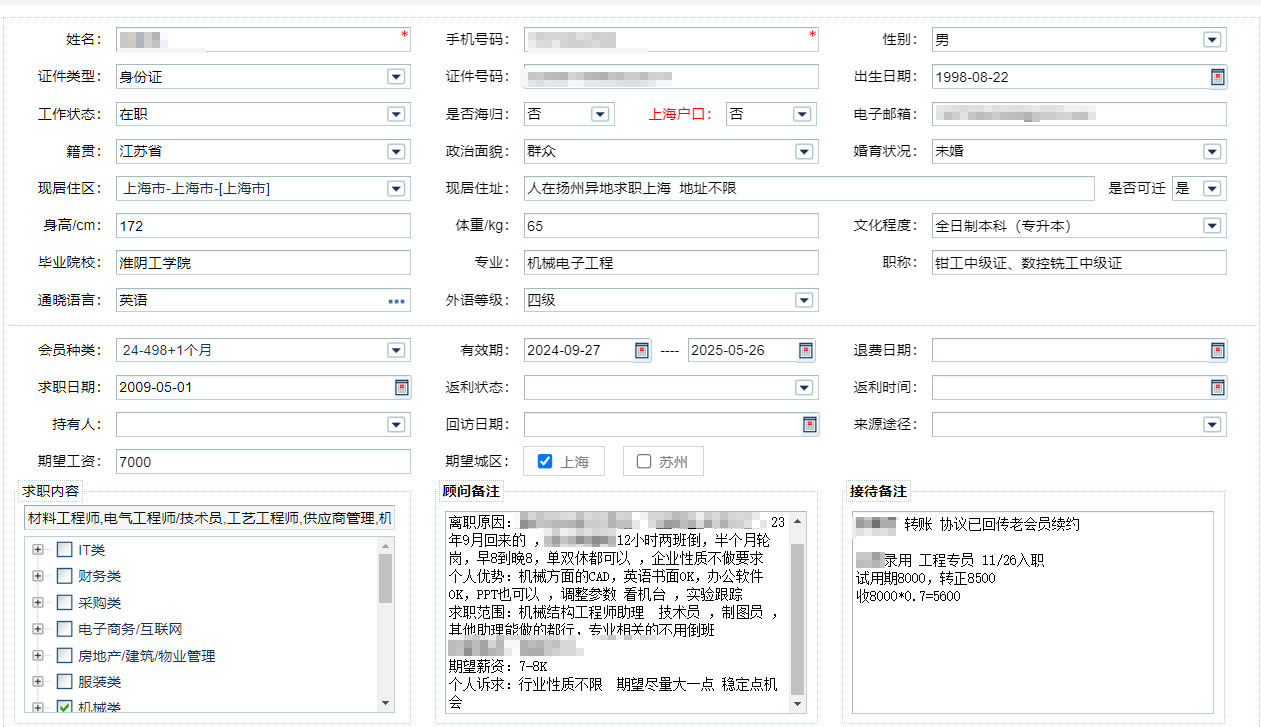Open the 回访日期 calendar picker
The width and height of the screenshot is (1261, 727).
click(809, 424)
